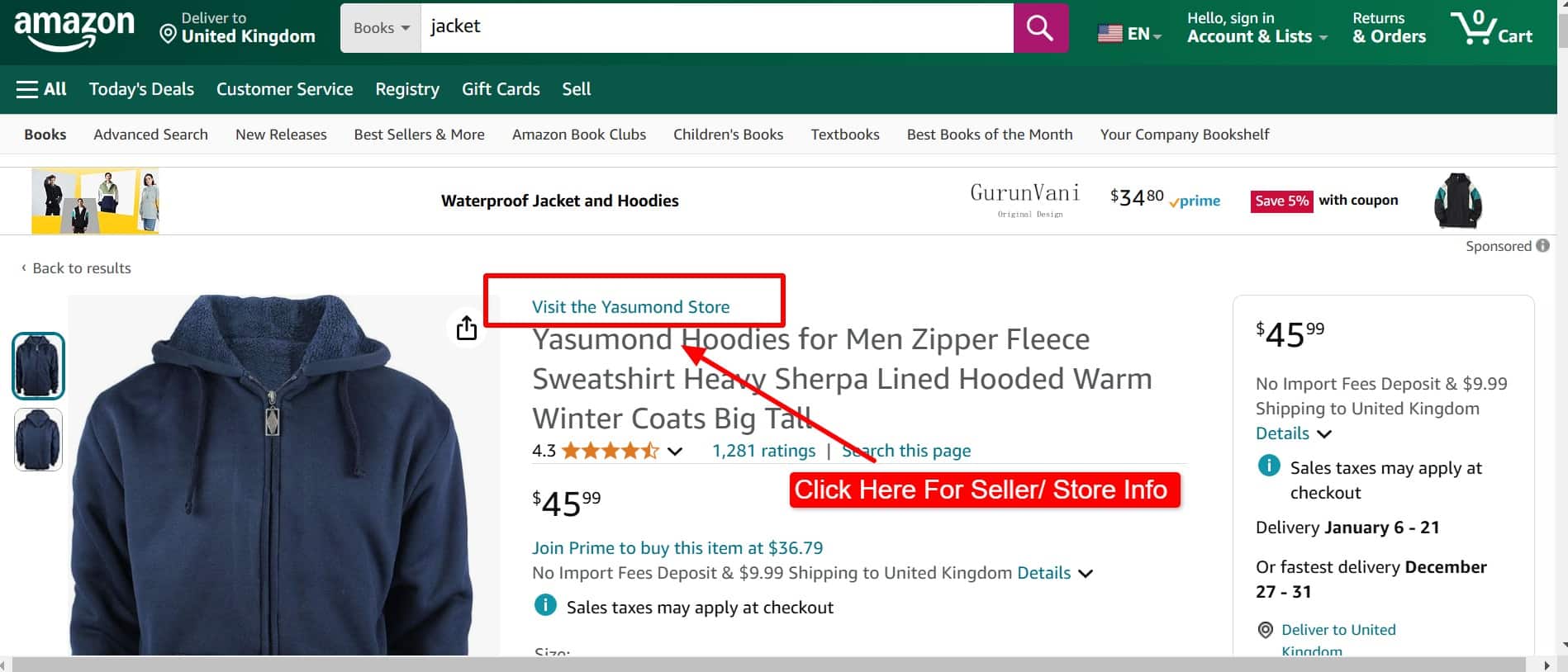The width and height of the screenshot is (1568, 672).
Task: Click Join Prime to buy this item link
Action: 677,548
